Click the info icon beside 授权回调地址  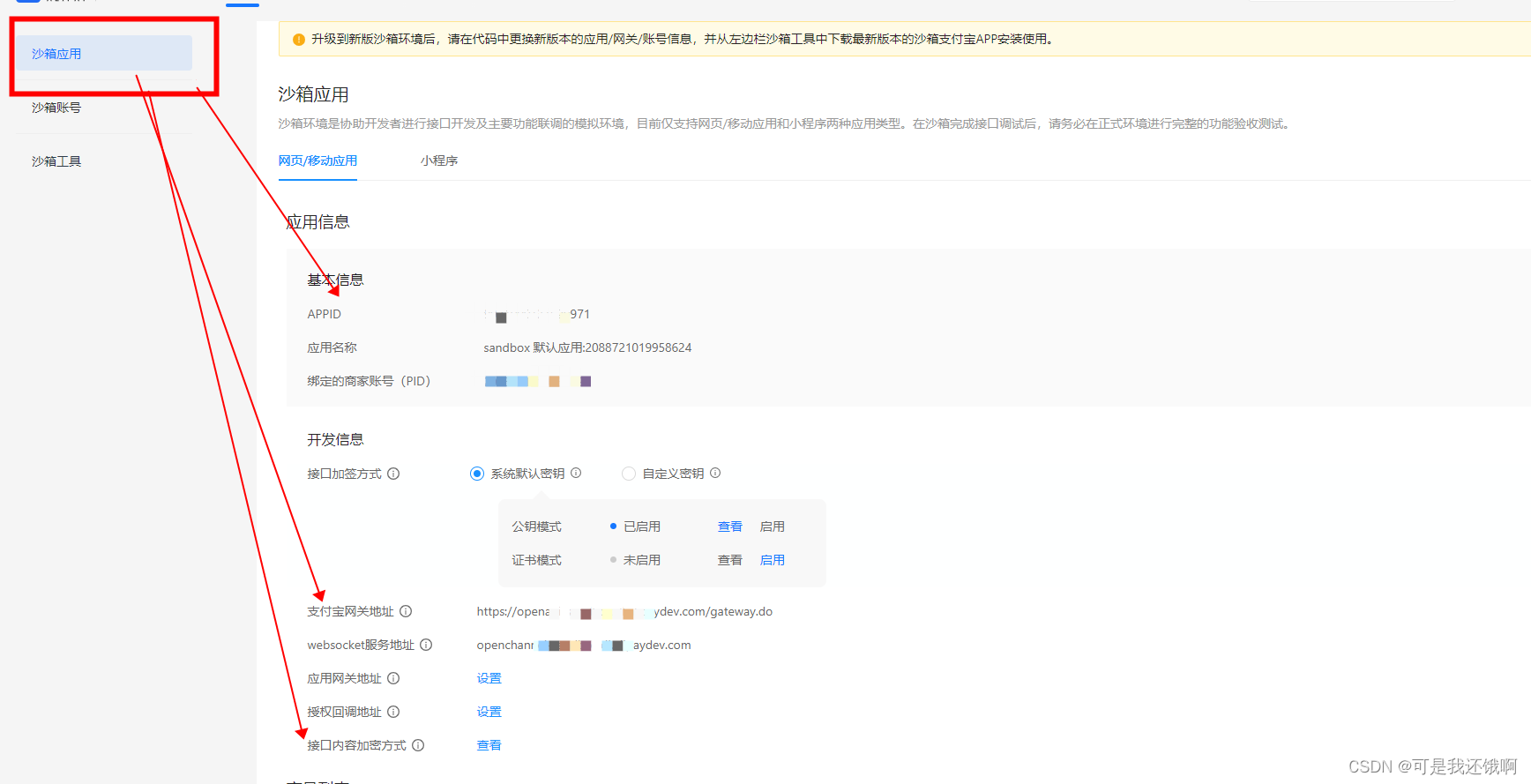click(x=393, y=712)
